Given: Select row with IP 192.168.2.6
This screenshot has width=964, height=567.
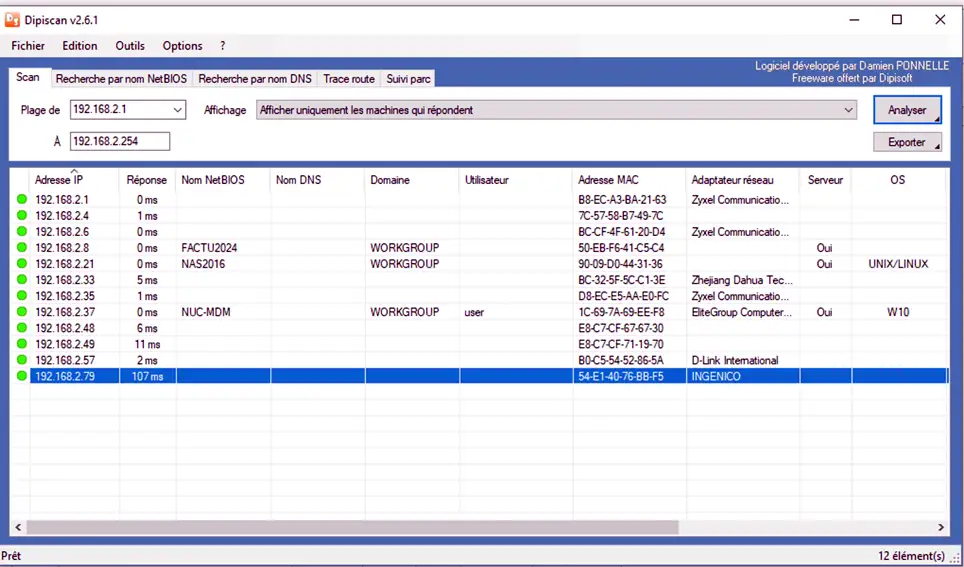Looking at the screenshot, I should click(481, 232).
